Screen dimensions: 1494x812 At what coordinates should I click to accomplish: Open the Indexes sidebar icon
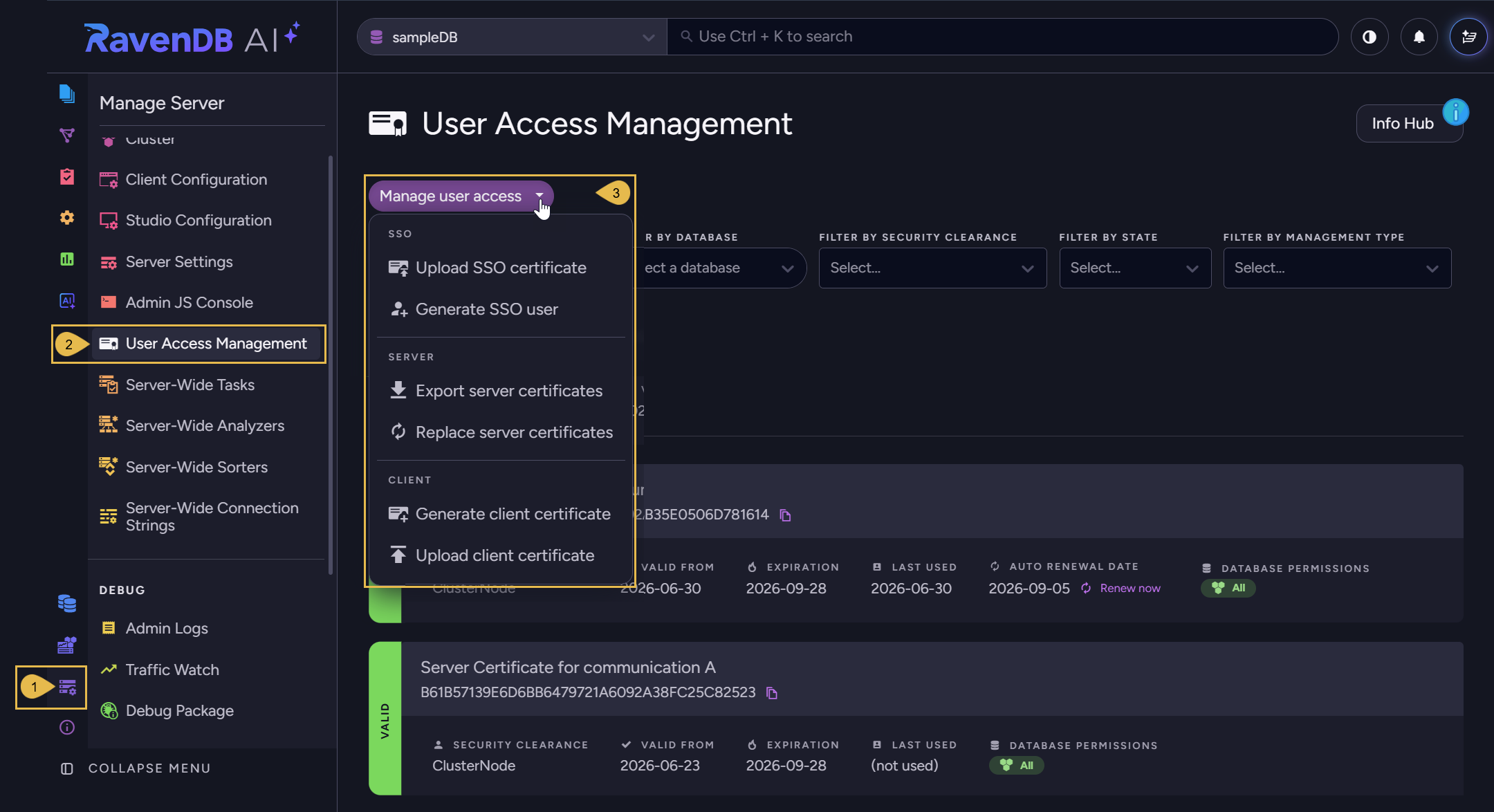pos(67,135)
